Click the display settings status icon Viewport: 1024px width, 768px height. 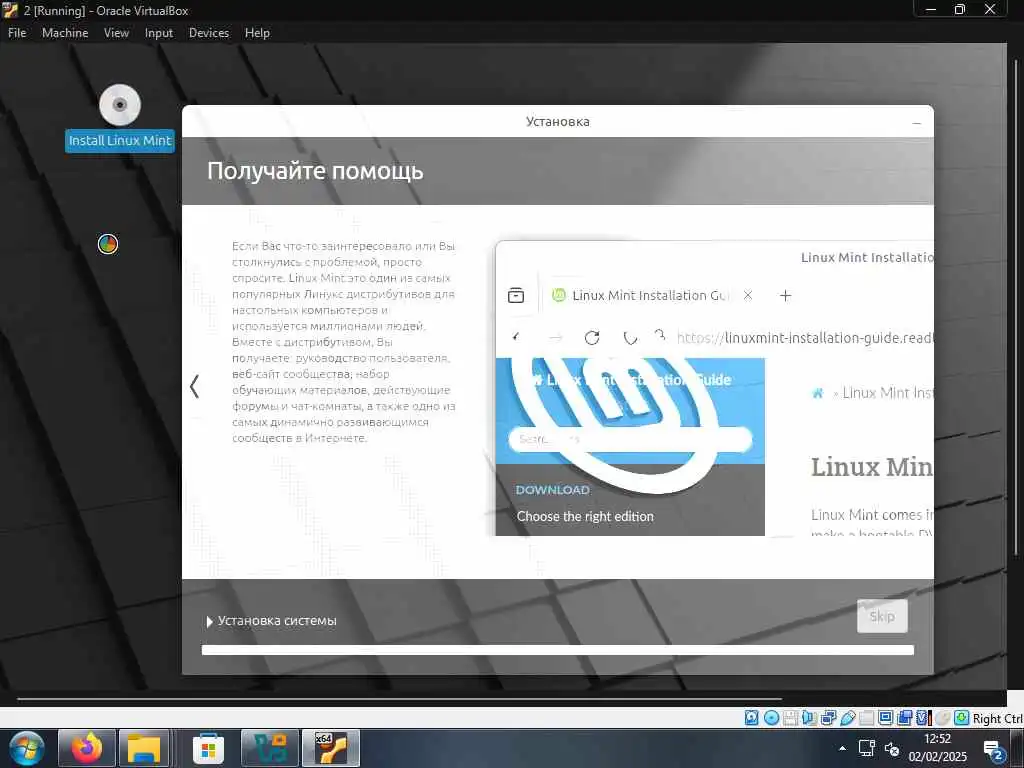click(x=886, y=718)
